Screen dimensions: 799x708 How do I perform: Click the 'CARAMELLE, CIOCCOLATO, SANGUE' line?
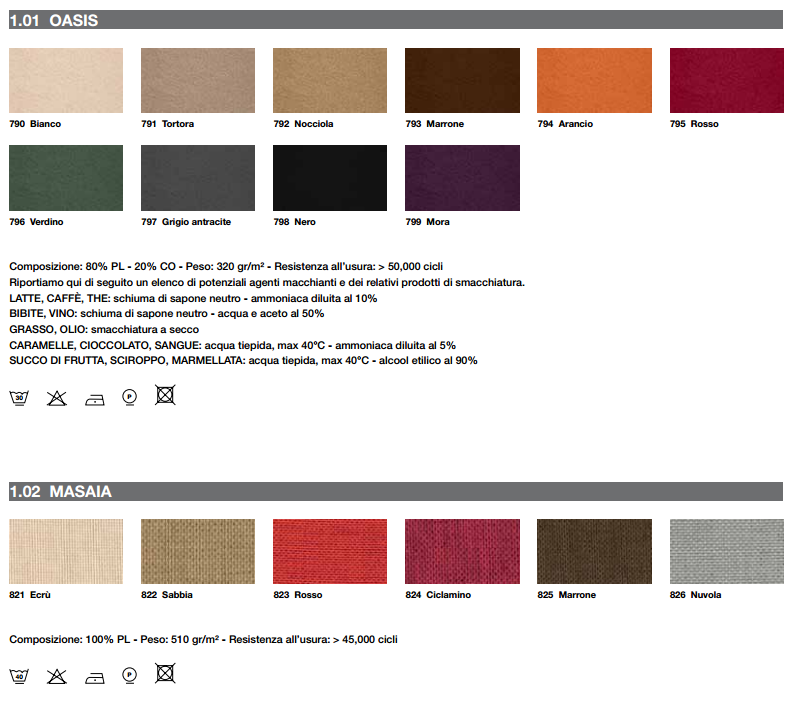[x=232, y=345]
